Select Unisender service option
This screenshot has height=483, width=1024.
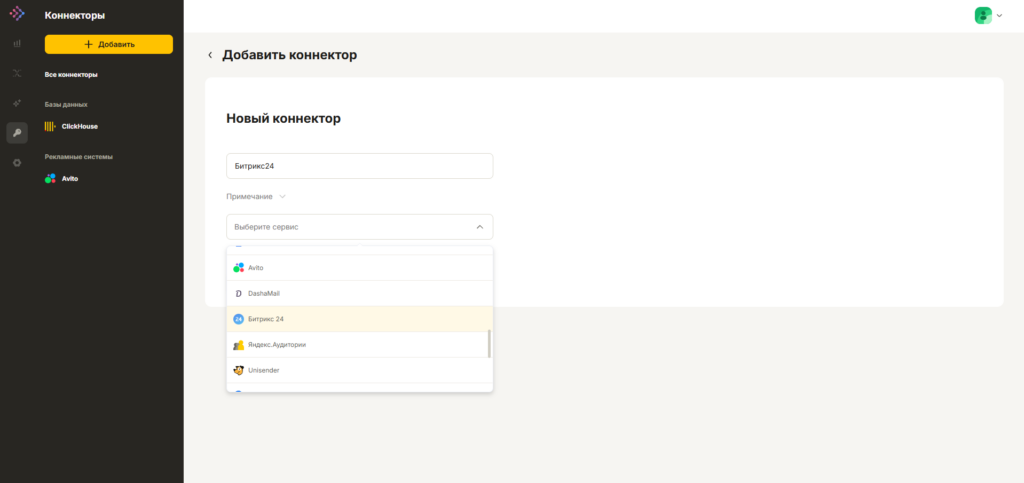pyautogui.click(x=360, y=370)
